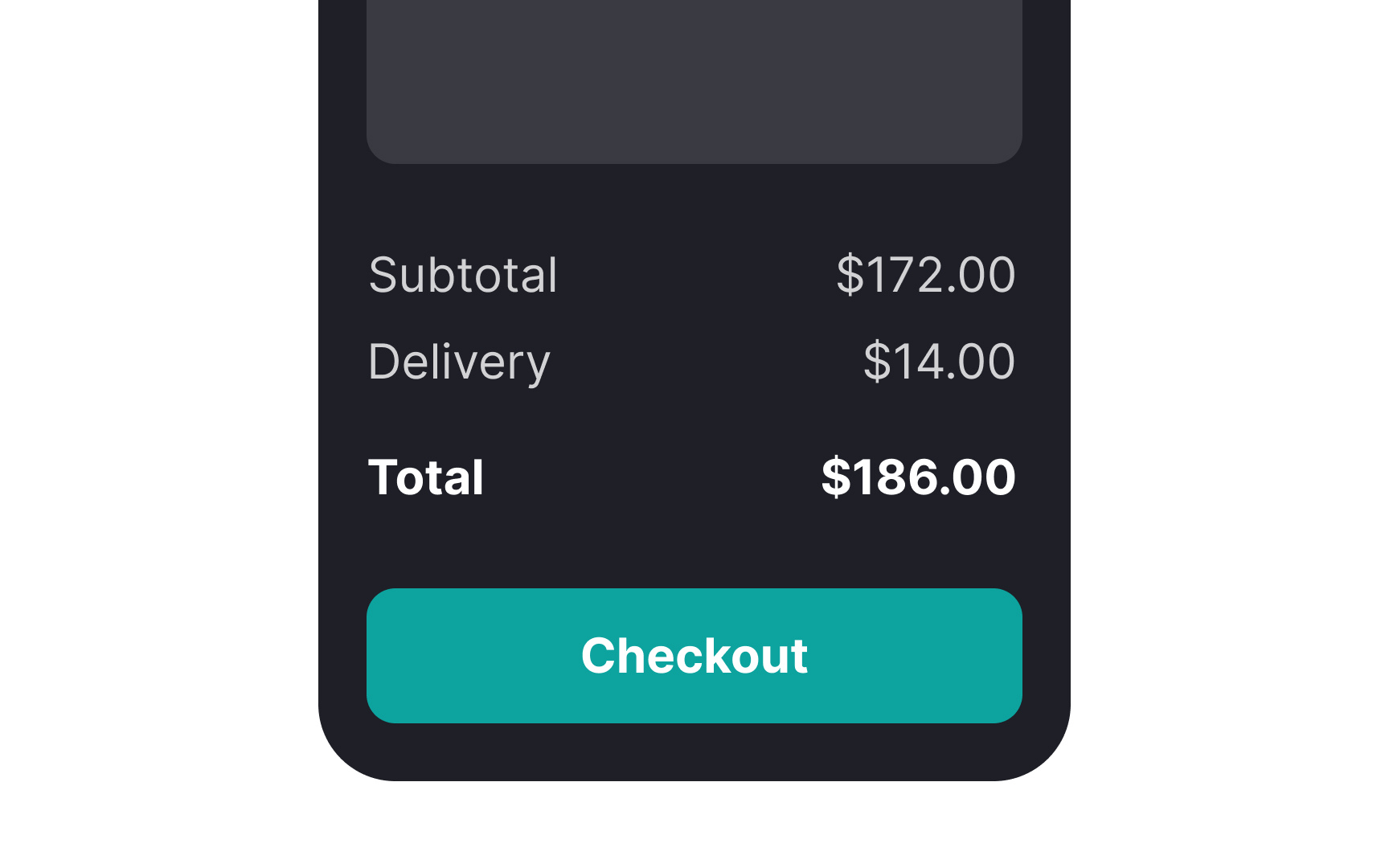
Task: Click inside the teal Checkout bar
Action: click(x=694, y=655)
